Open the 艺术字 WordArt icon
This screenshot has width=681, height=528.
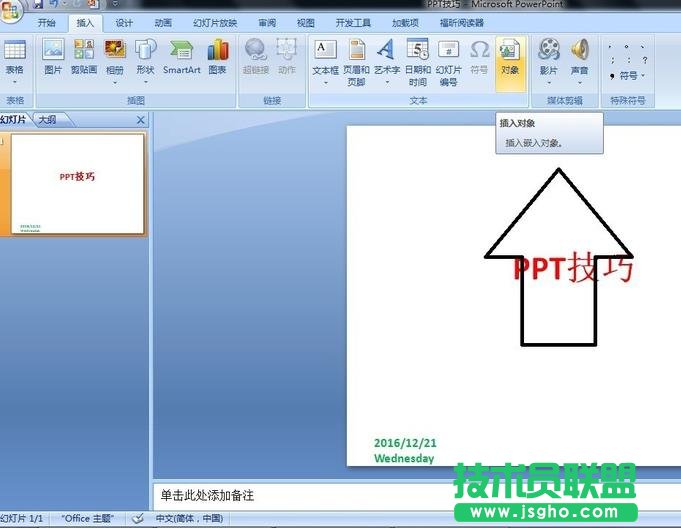click(x=386, y=50)
